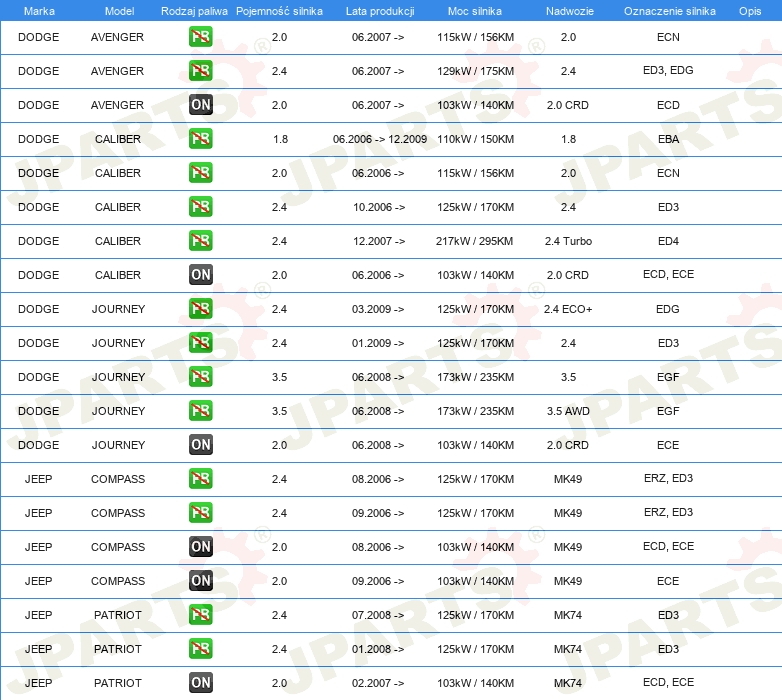
Task: Click the Rodzaj paliwa column header
Action: (194, 11)
